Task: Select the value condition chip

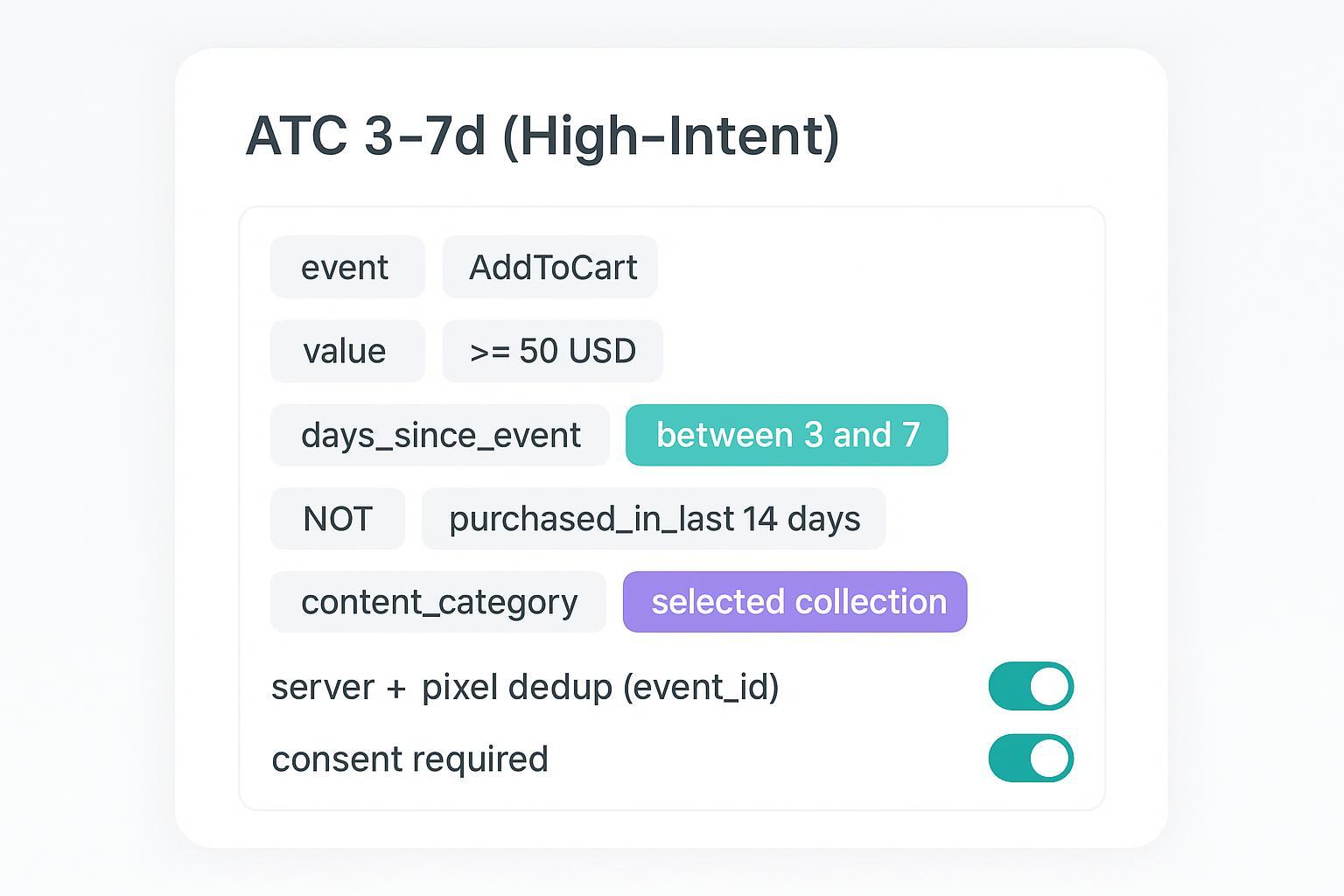Action: click(x=346, y=351)
